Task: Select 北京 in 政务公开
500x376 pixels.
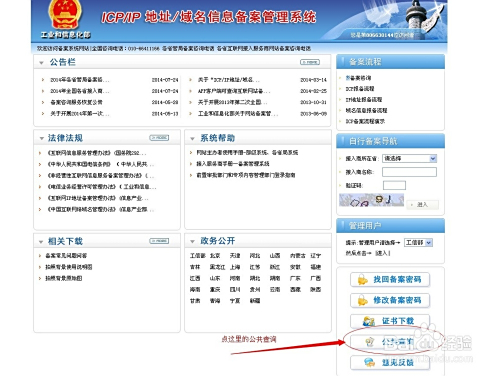Action: 215,256
